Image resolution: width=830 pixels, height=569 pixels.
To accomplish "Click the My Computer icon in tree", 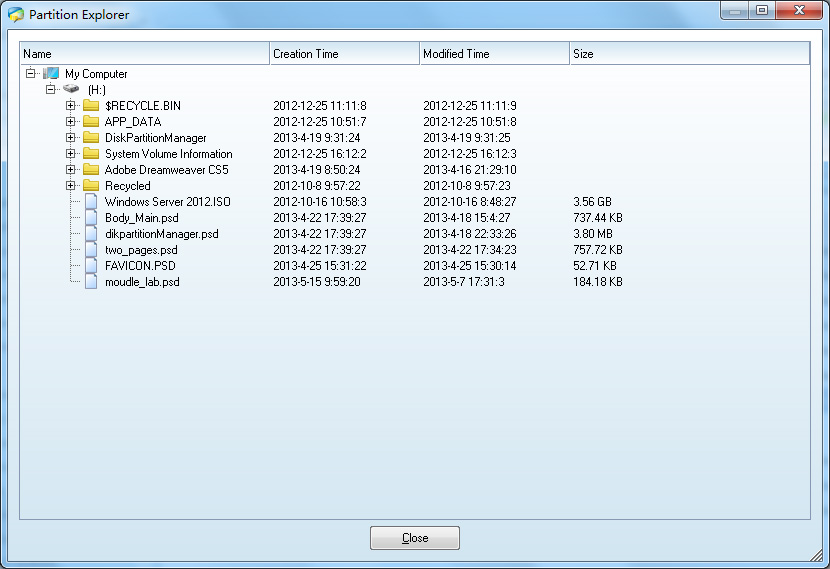I will (51, 74).
